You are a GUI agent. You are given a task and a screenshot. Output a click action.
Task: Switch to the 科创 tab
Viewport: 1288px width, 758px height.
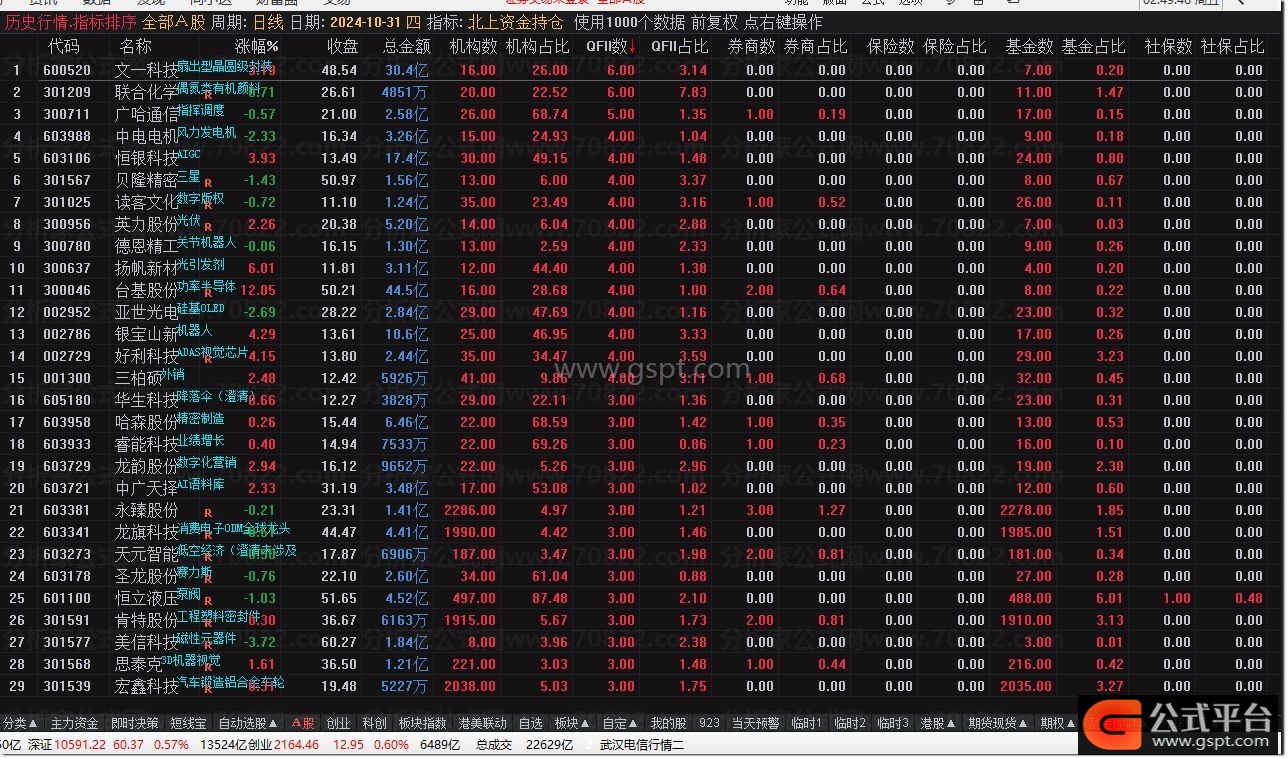[374, 723]
